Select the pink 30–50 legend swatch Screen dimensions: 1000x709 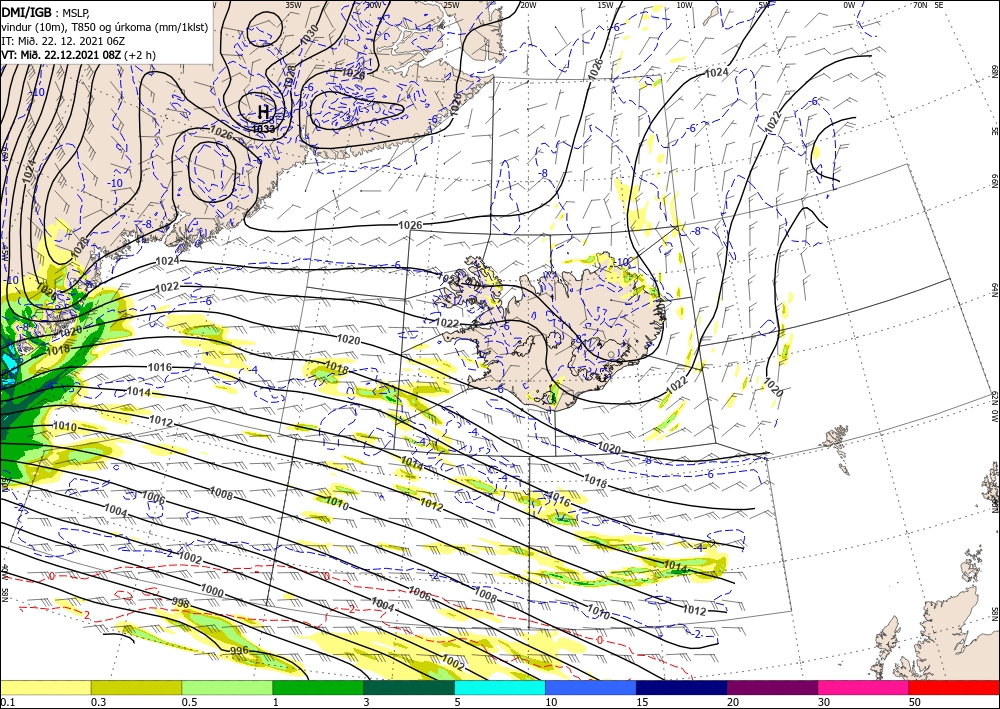[x=864, y=687]
